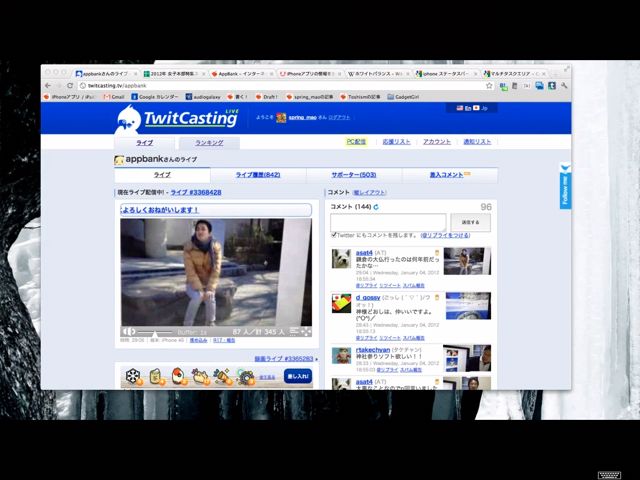Image resolution: width=640 pixels, height=480 pixels.
Task: Open the Gmail bookmark
Action: [x=114, y=97]
